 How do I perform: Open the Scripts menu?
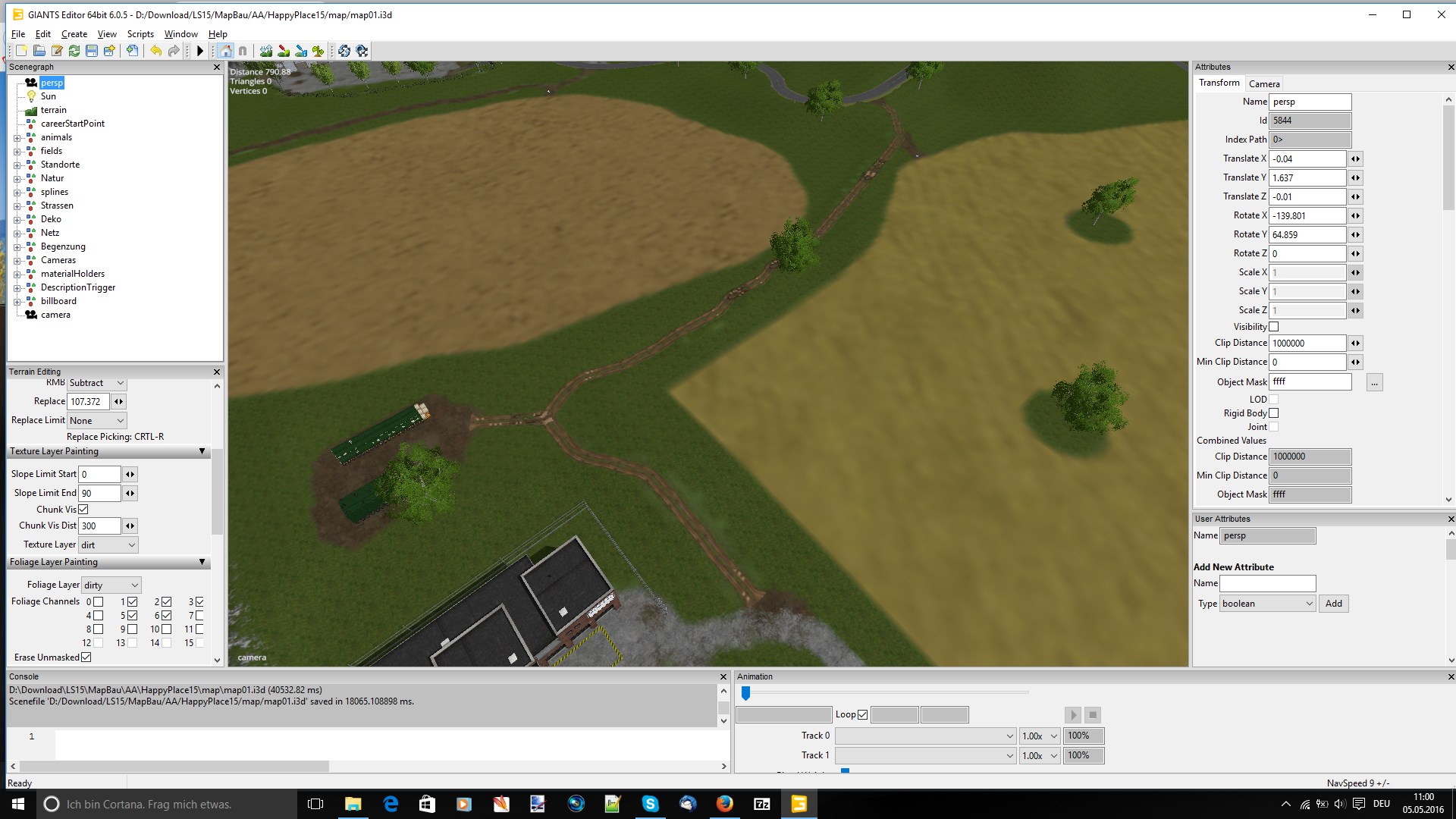point(140,34)
